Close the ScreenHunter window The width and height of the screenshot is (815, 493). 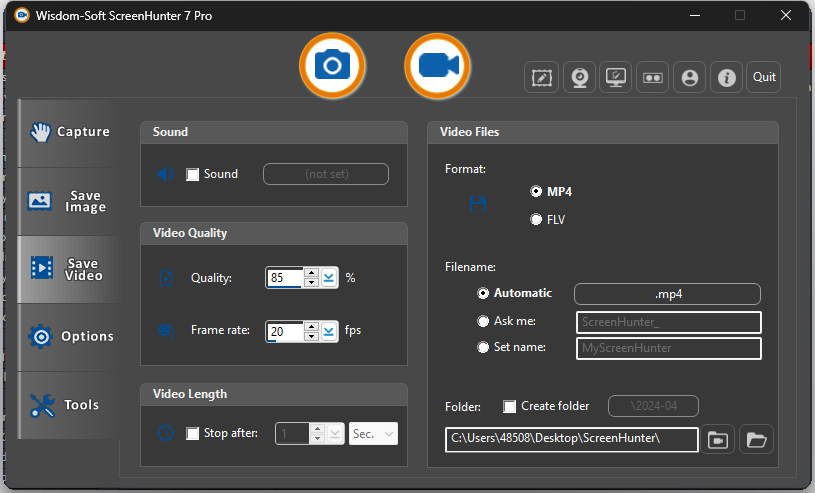(786, 15)
